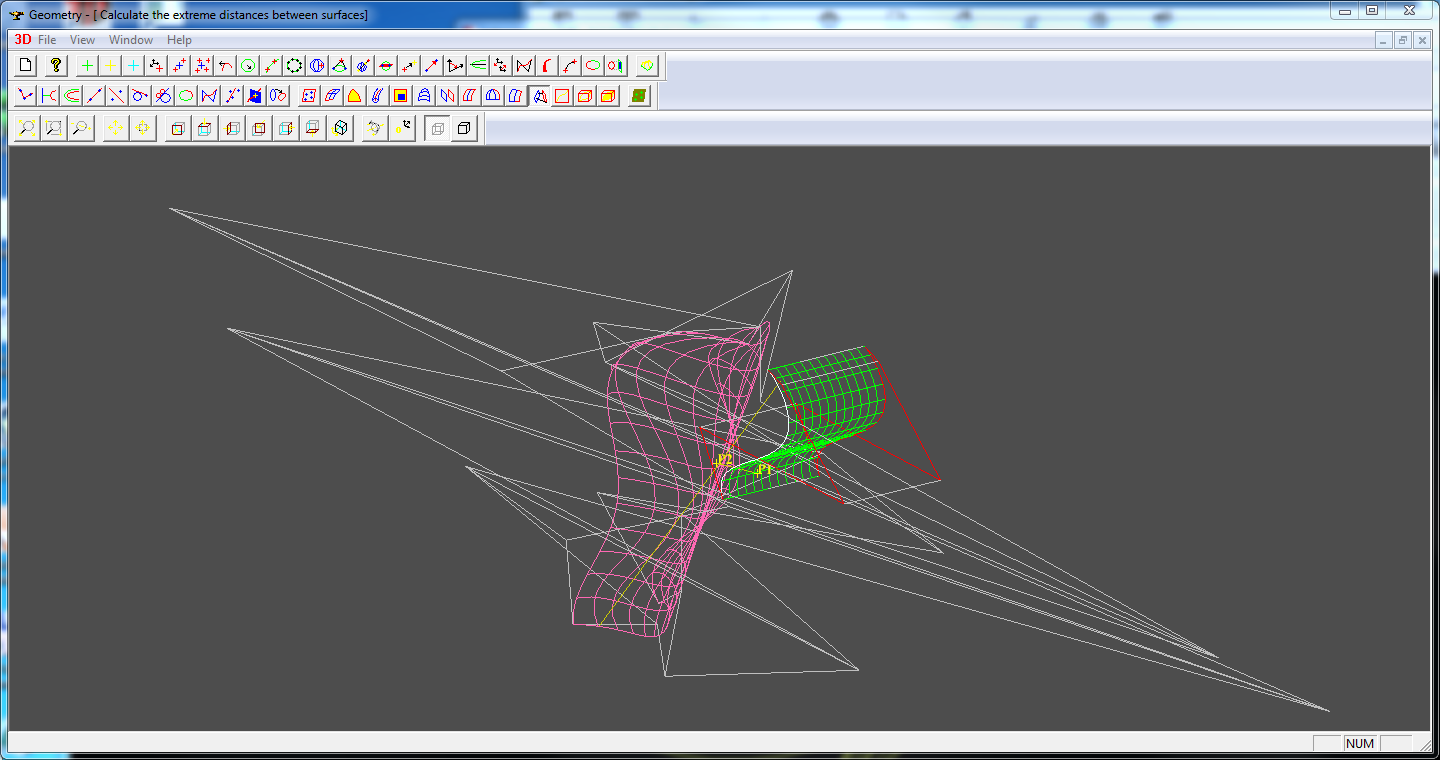Select the yellow dome on red base icon
The height and width of the screenshot is (760, 1440).
pos(354,96)
